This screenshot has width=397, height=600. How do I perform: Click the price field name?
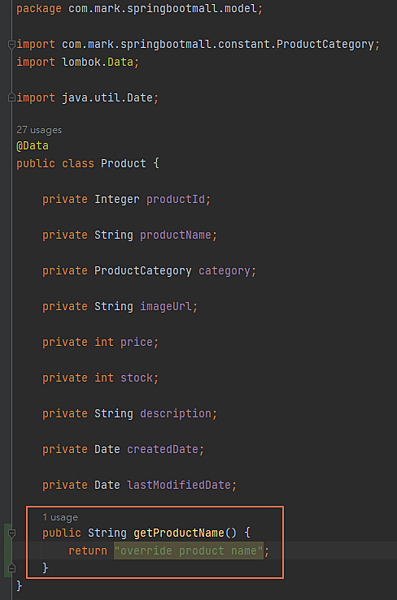point(136,342)
